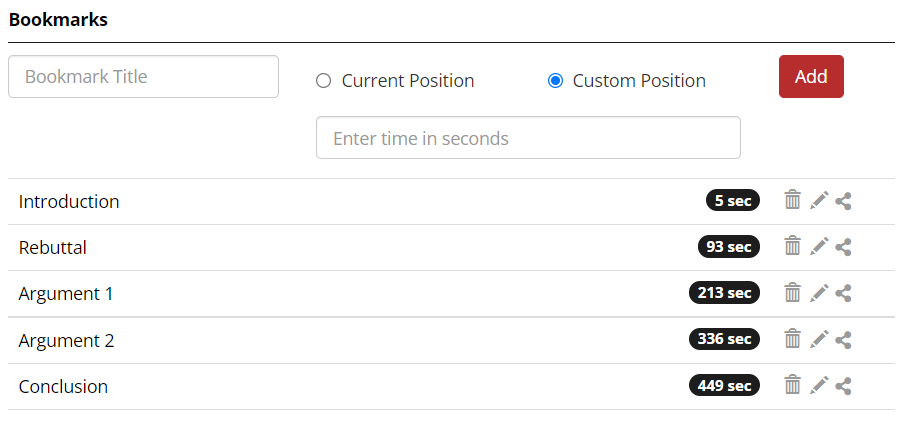The width and height of the screenshot is (903, 432).
Task: Select the Current Position radio option
Action: click(x=323, y=81)
